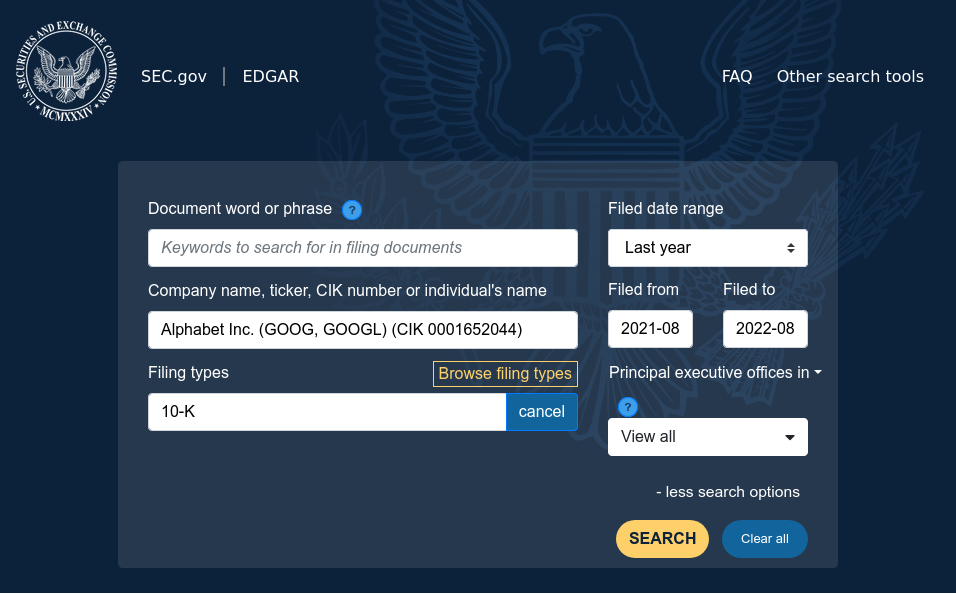Click the Clear all button
This screenshot has height=594, width=956.
(x=765, y=539)
